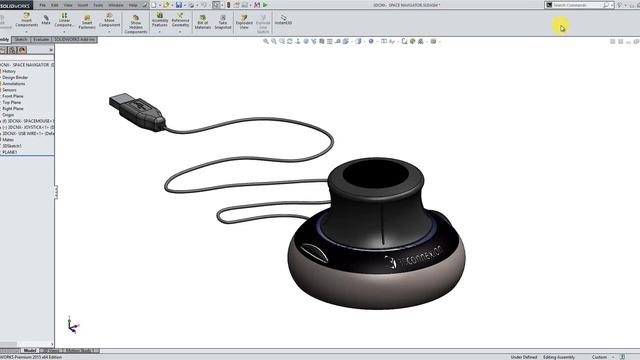
Task: Select the USB WIRE component in tree
Action: (x=28, y=133)
